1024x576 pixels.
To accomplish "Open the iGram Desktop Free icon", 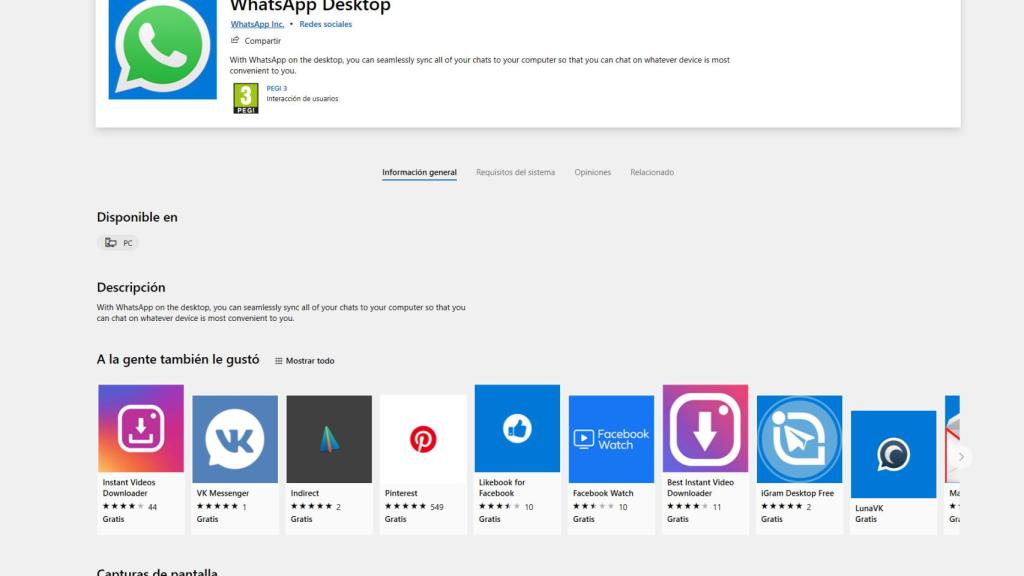I will (x=799, y=439).
